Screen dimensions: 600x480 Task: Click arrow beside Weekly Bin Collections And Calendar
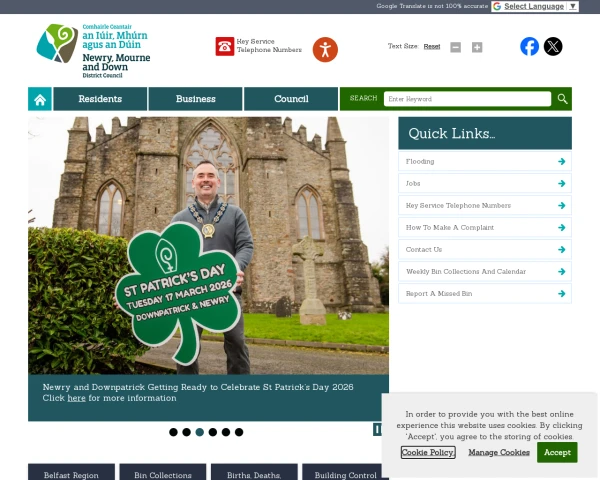coord(561,271)
